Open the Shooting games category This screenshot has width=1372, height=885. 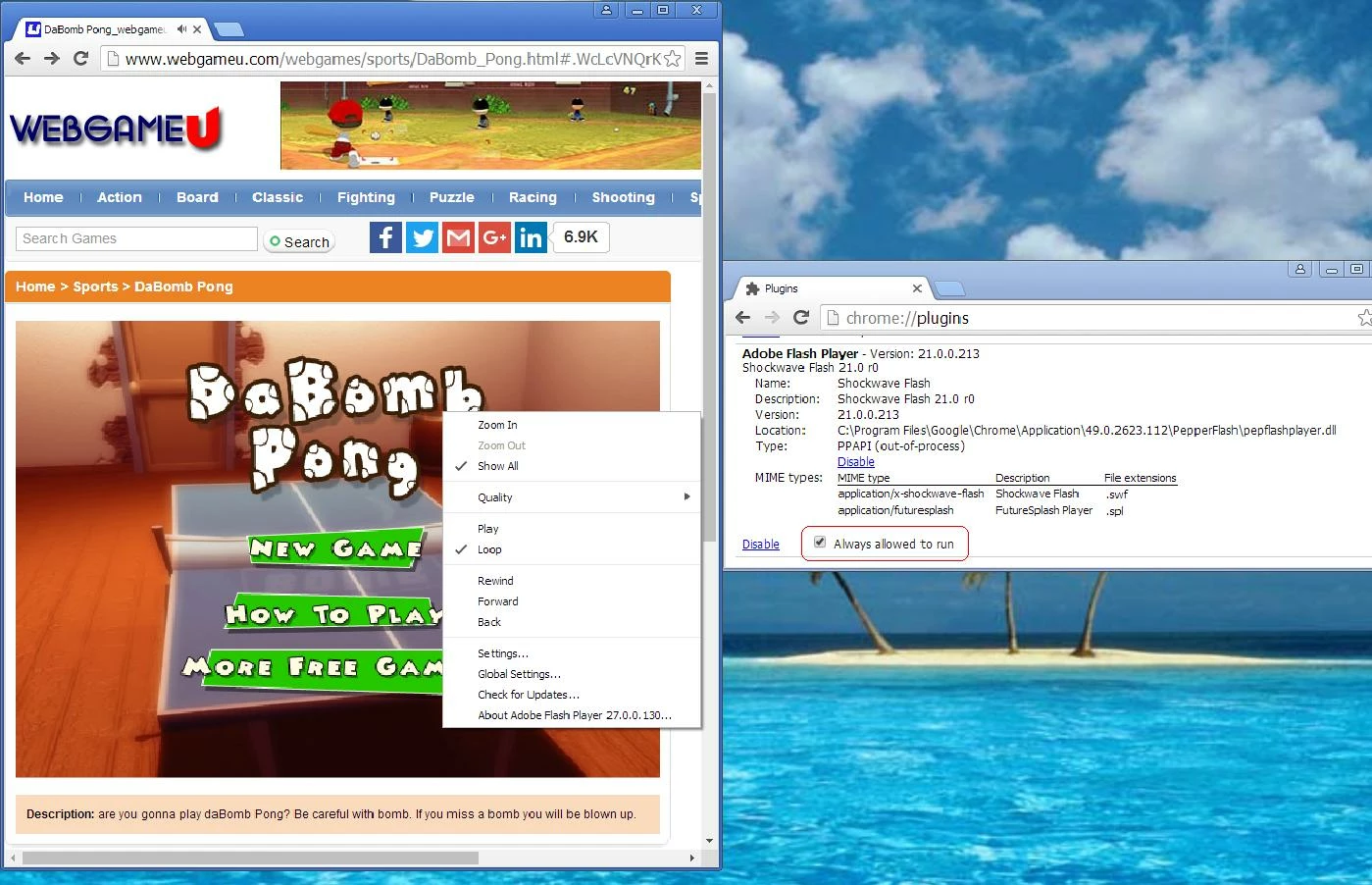(x=623, y=197)
